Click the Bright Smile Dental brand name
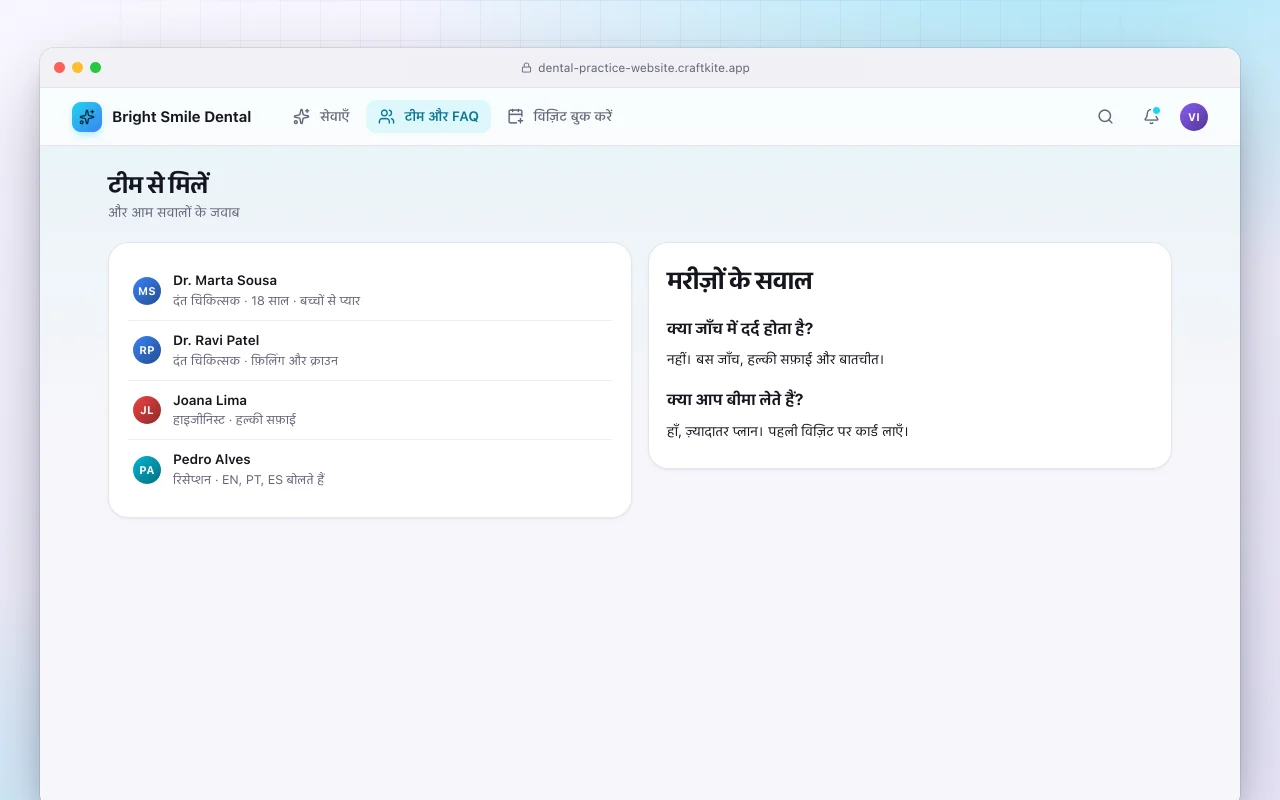Screen dimensions: 1280x800 [x=181, y=117]
